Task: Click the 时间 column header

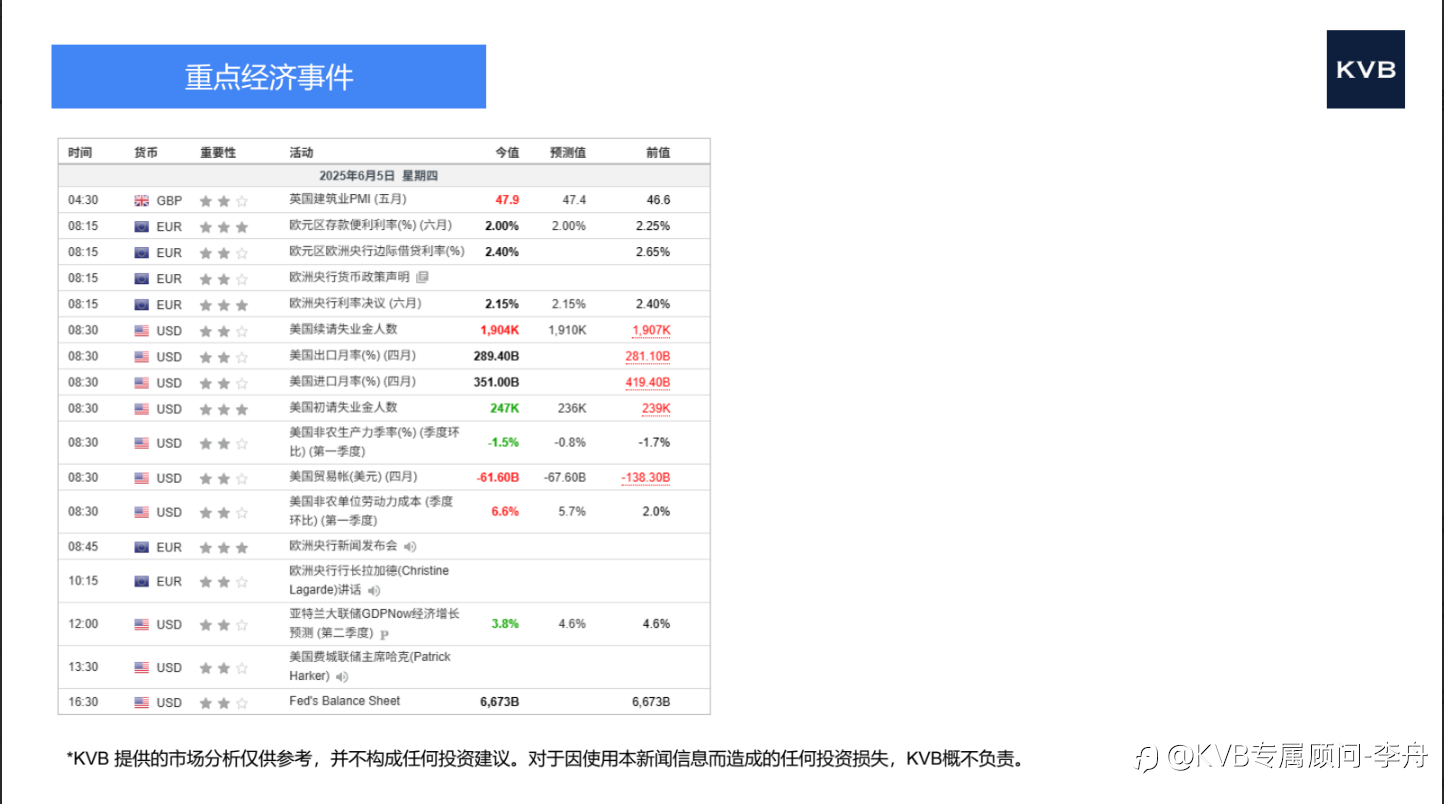Action: click(80, 152)
